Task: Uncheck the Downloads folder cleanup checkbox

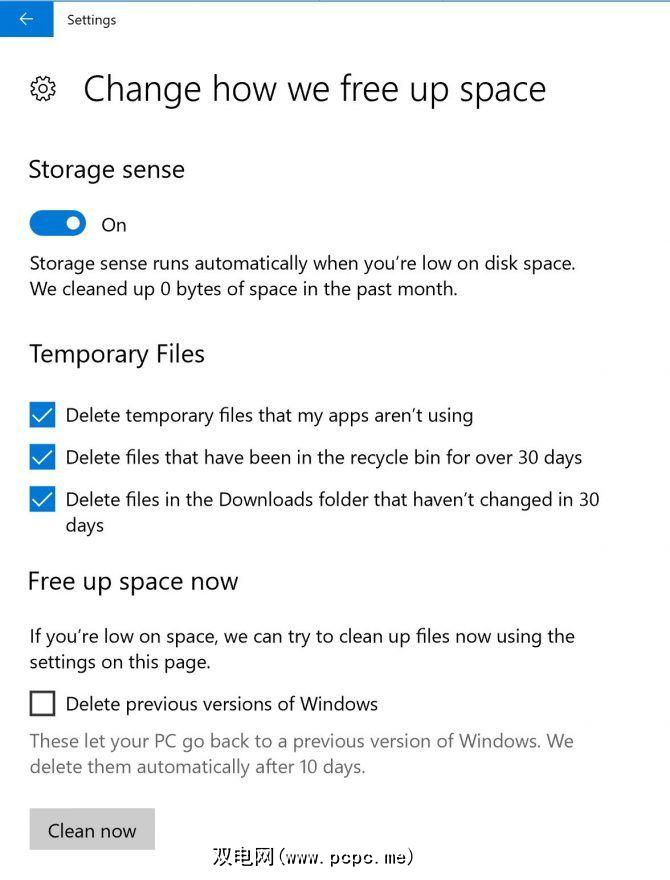Action: [42, 499]
